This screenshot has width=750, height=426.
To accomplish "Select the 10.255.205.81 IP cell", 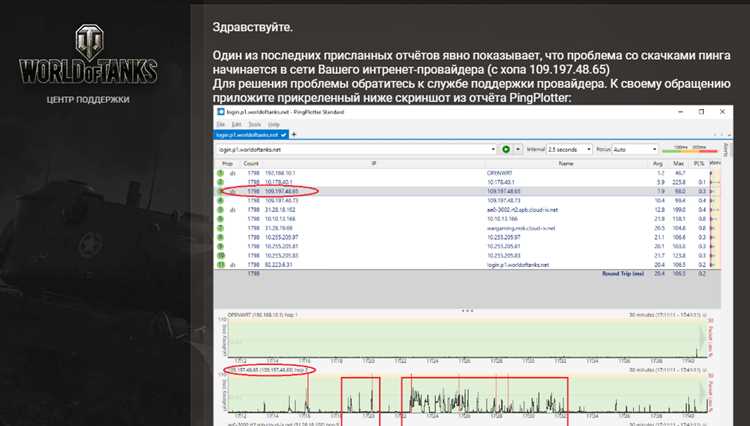I will coord(281,246).
